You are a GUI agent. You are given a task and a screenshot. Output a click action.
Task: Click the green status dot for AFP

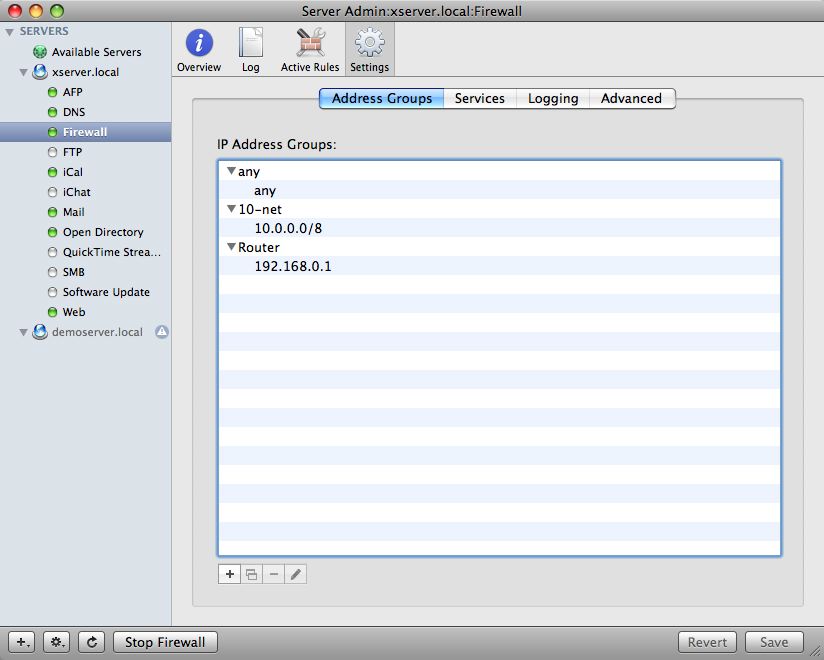point(52,92)
